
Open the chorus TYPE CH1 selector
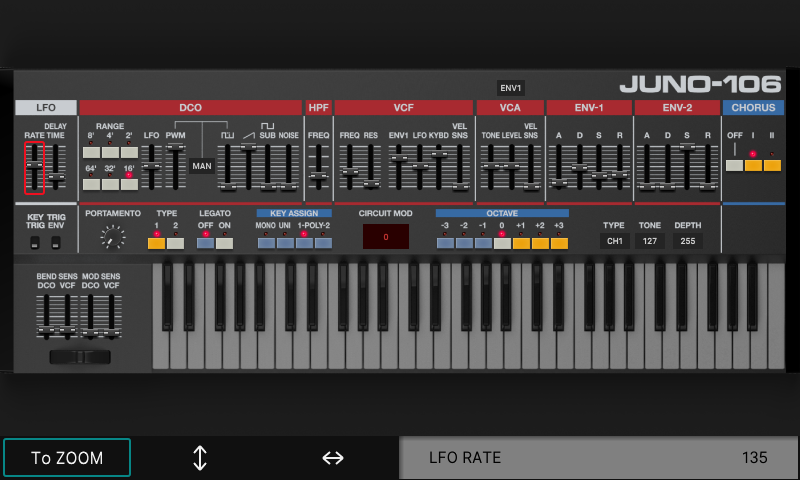tap(614, 241)
